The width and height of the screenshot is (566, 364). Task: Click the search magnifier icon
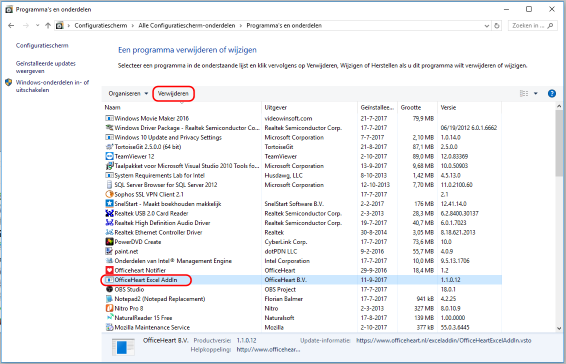550,26
